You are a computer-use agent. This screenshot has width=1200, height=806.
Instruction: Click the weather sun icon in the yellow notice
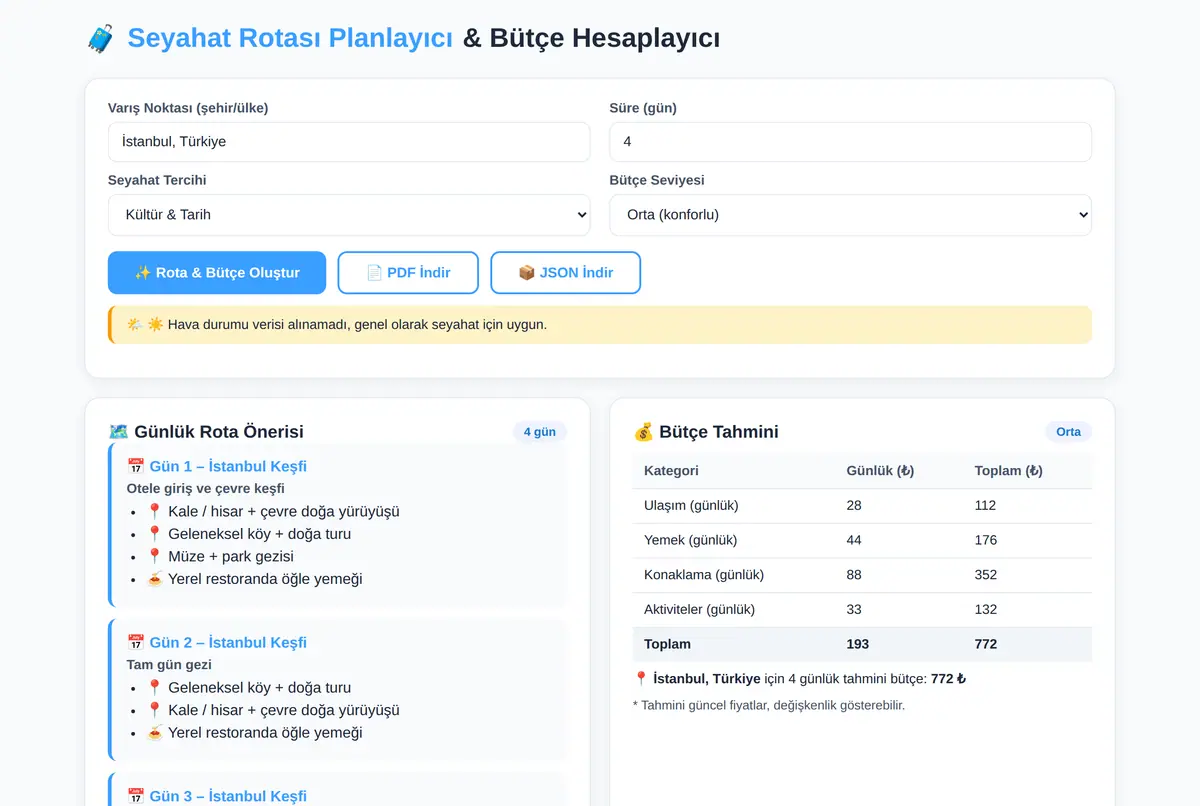point(155,325)
